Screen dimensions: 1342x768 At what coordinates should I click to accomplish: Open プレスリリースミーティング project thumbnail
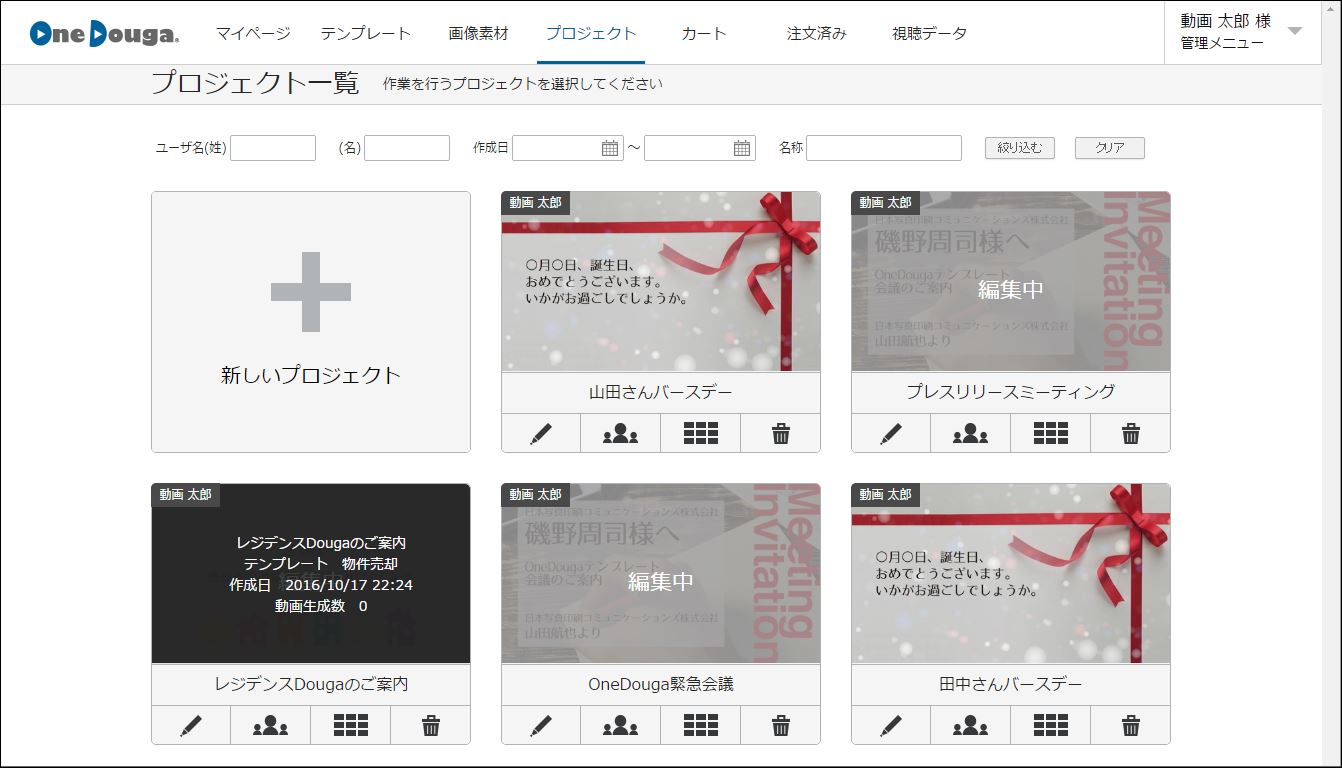(1011, 282)
